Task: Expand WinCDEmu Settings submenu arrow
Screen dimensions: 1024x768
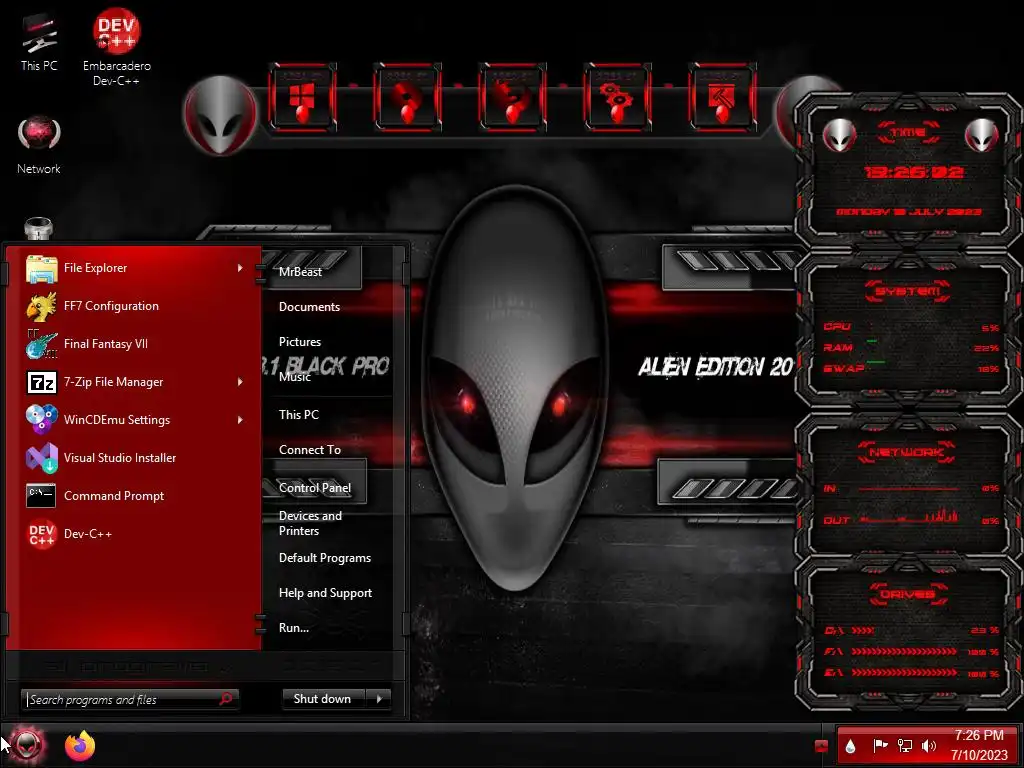Action: coord(240,420)
